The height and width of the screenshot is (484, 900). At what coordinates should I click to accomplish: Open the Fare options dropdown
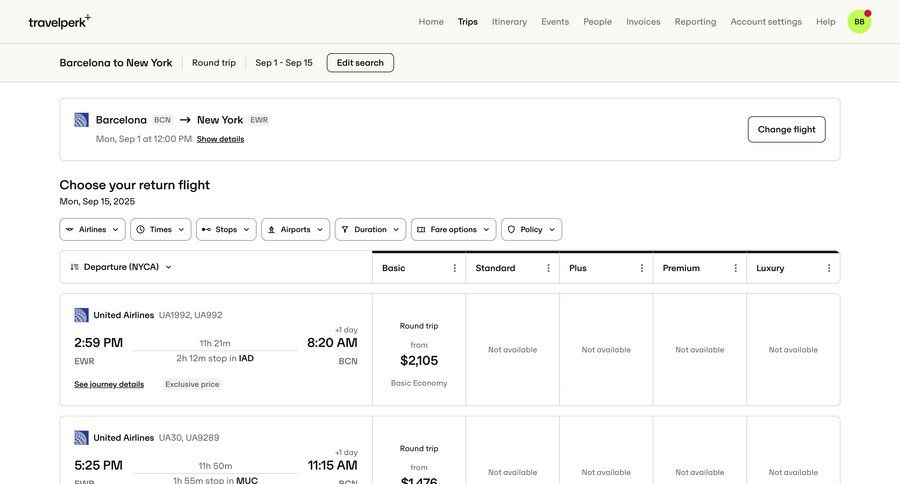pyautogui.click(x=453, y=229)
